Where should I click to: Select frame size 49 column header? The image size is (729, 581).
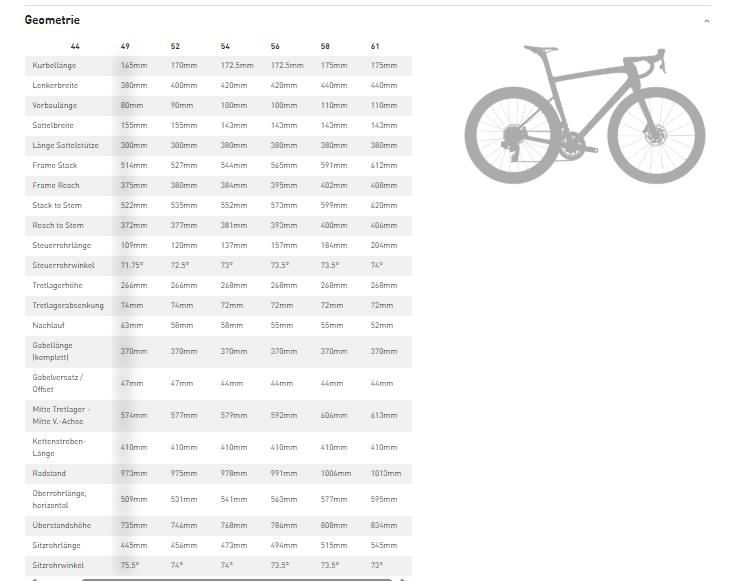[125, 47]
